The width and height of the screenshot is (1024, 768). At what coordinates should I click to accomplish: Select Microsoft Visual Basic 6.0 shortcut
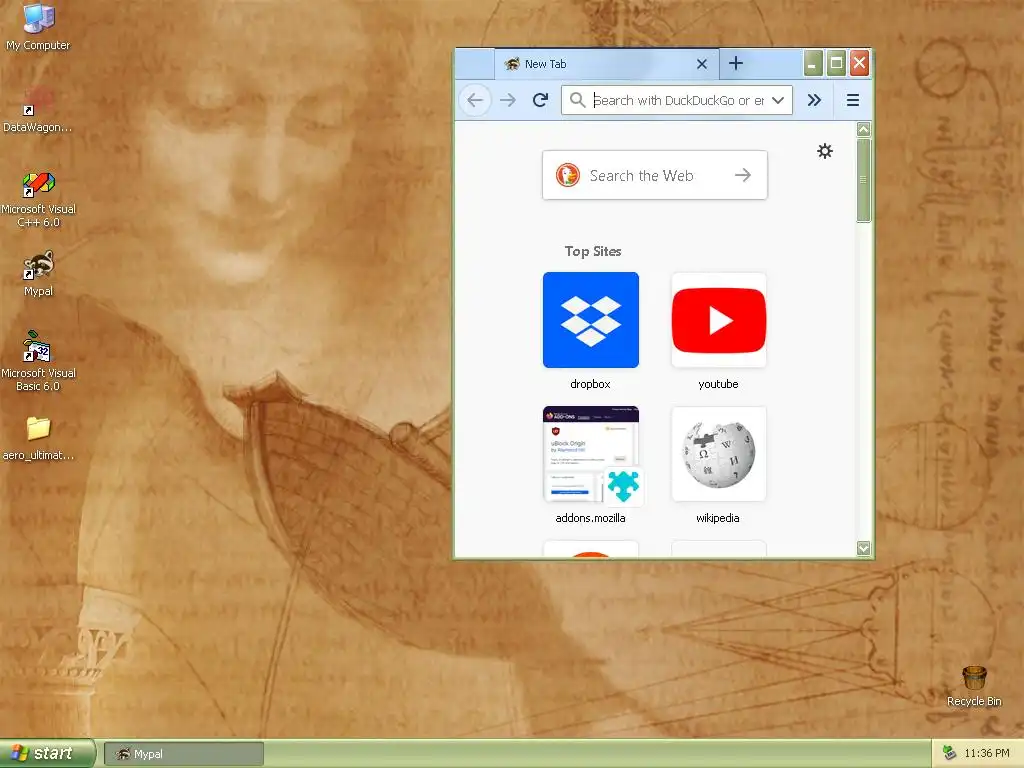[38, 361]
